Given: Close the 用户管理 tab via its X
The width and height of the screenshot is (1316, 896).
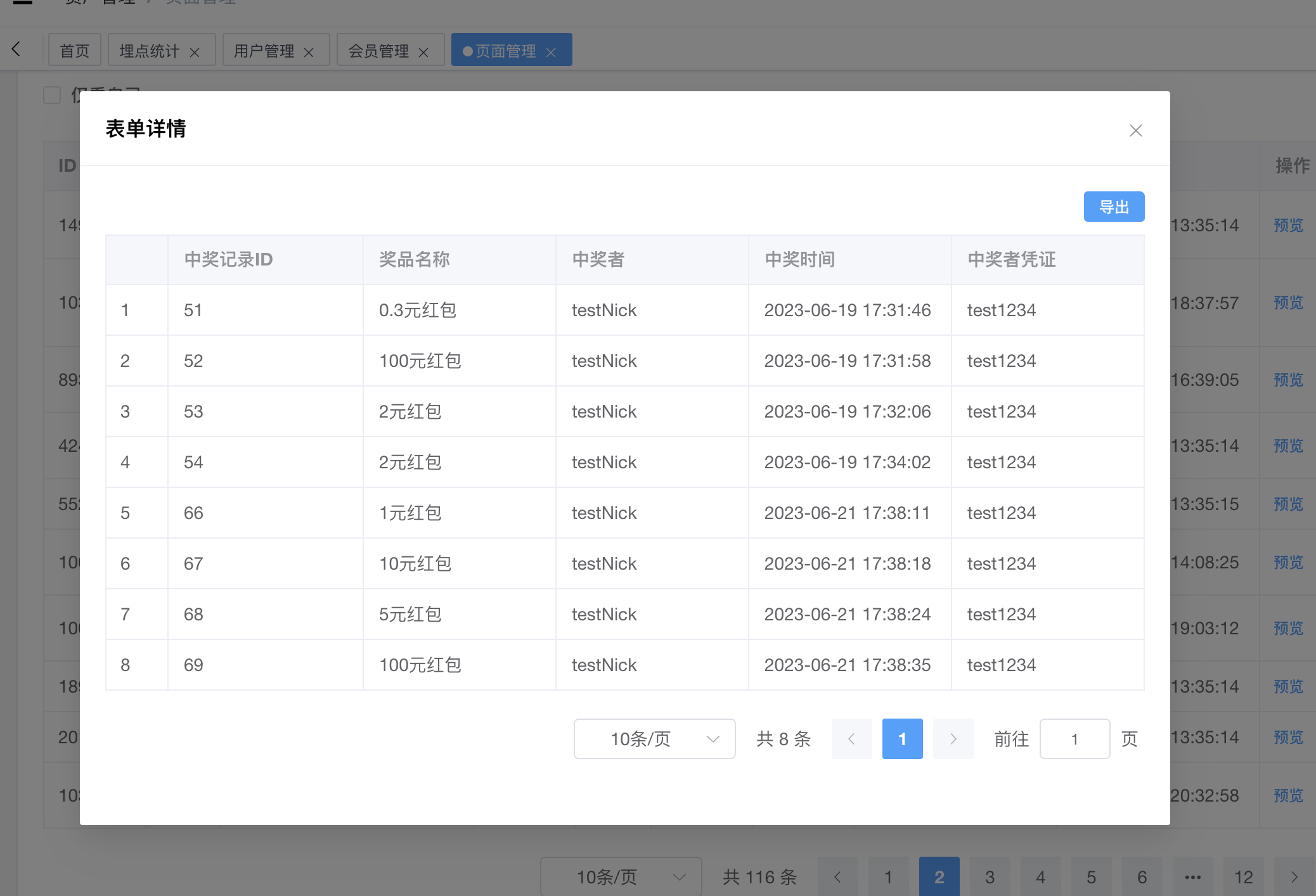Looking at the screenshot, I should 309,53.
